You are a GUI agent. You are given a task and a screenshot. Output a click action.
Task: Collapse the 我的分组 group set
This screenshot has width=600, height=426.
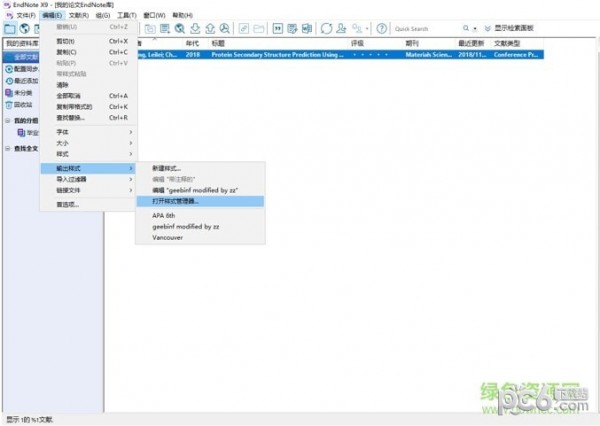tap(8, 121)
